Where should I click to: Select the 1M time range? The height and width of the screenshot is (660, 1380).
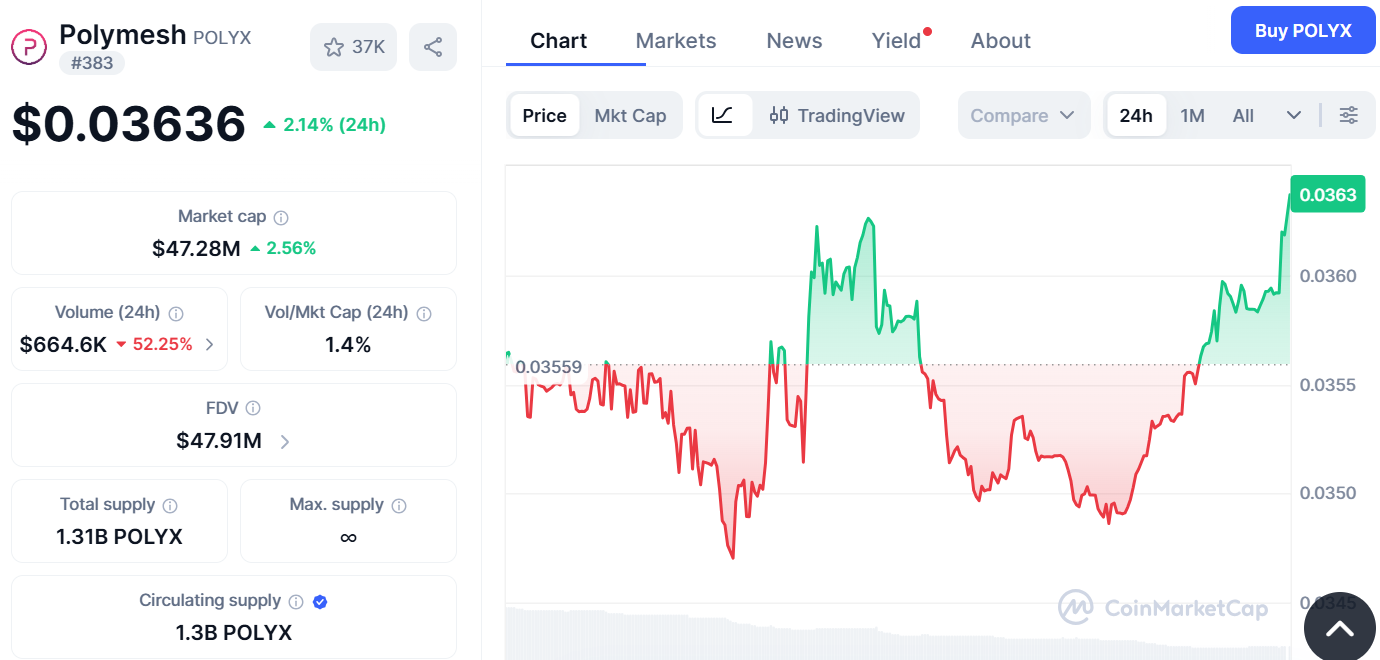click(x=1192, y=115)
